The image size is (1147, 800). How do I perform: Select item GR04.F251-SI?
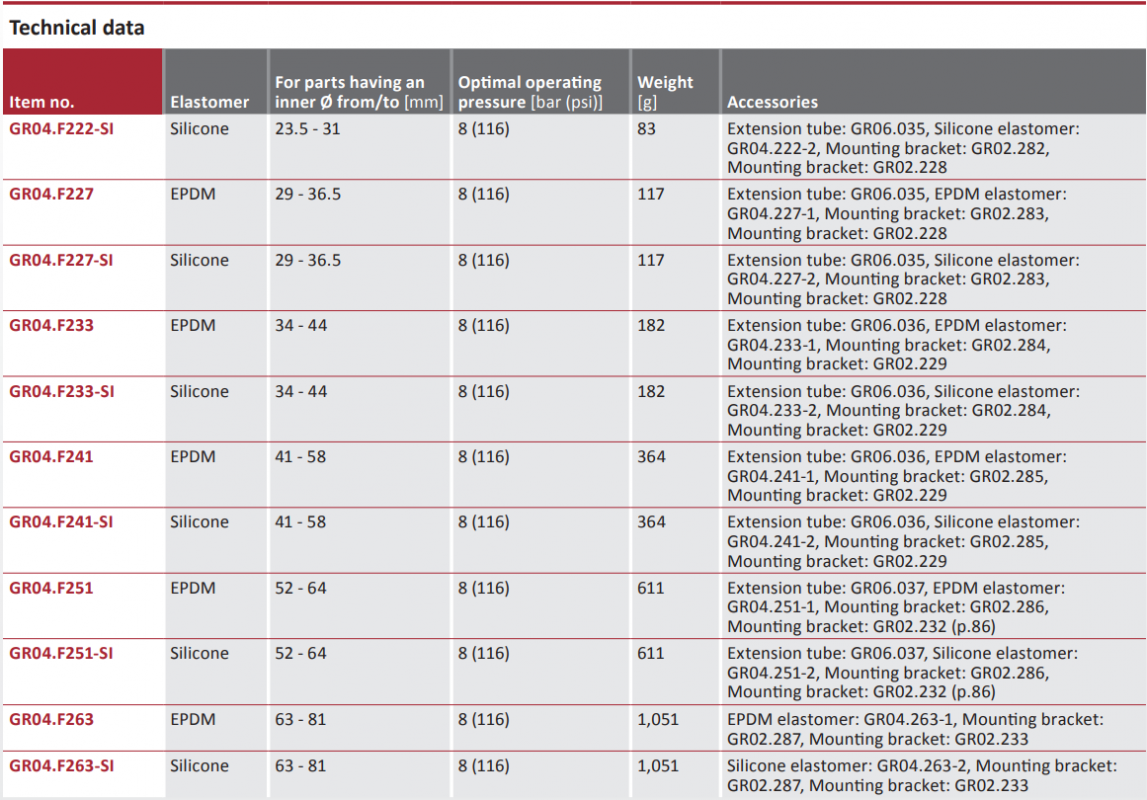pos(61,653)
